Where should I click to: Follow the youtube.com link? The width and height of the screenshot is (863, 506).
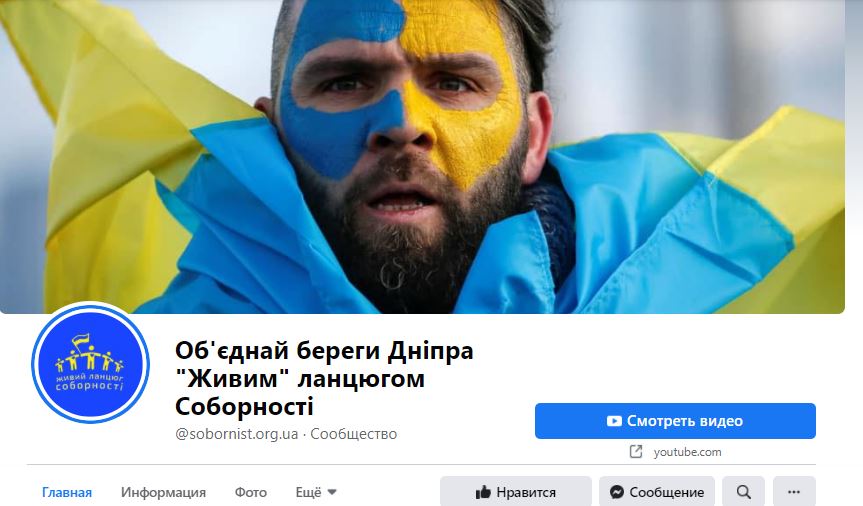coord(687,452)
